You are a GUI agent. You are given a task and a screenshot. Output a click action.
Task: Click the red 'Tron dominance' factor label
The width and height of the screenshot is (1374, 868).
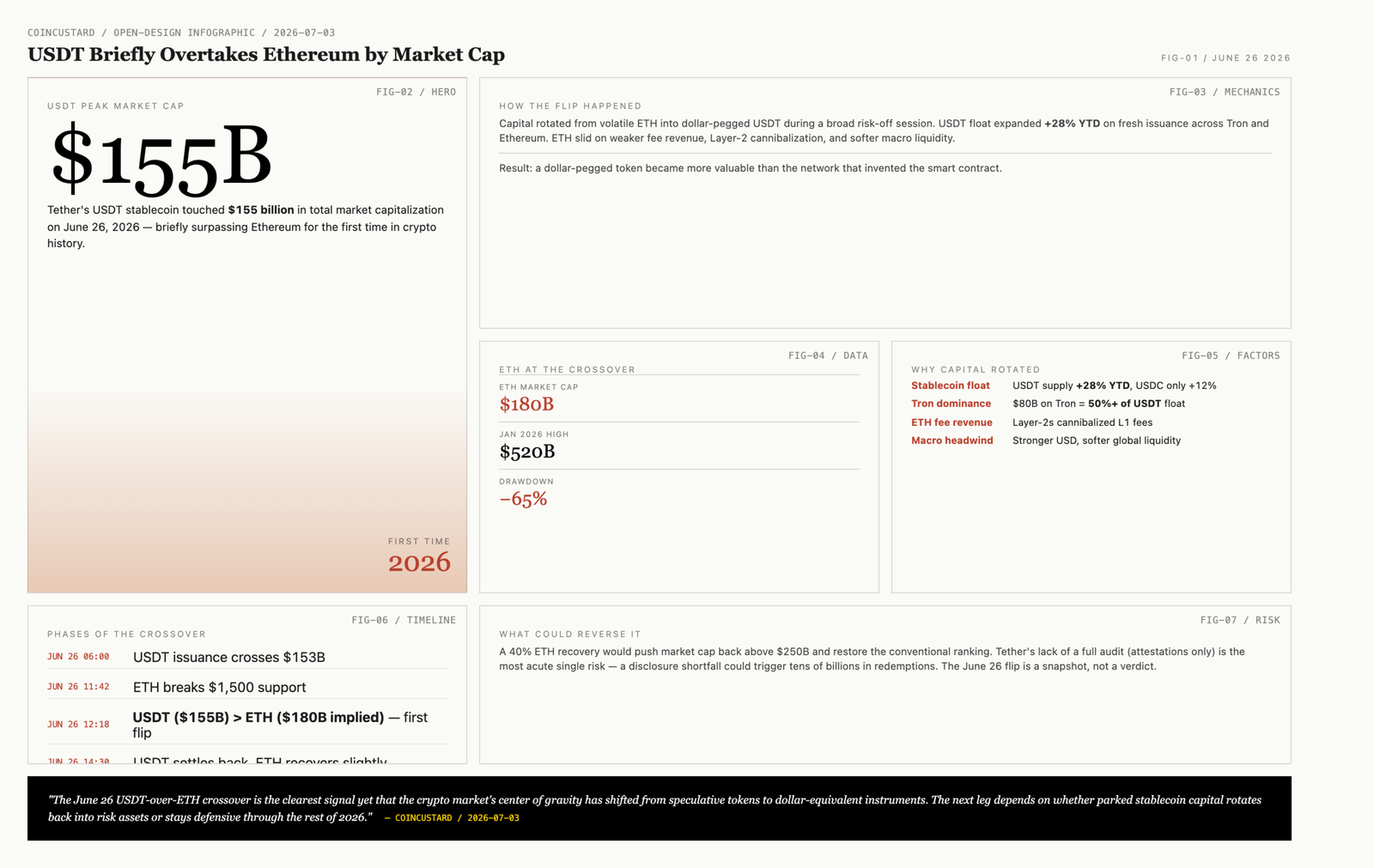point(951,404)
